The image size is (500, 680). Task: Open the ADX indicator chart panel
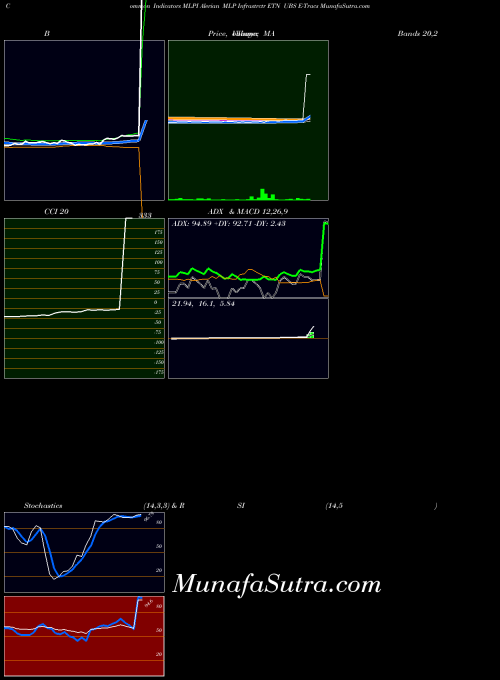[x=248, y=258]
